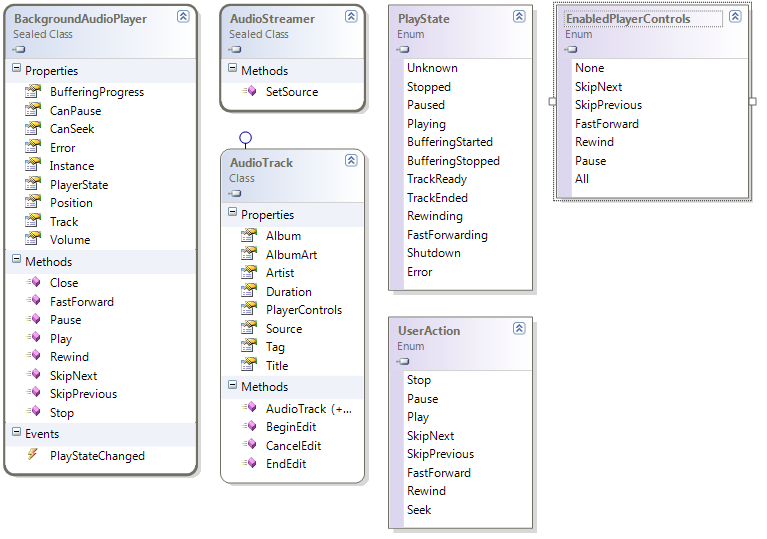This screenshot has width=767, height=539.
Task: Click the CanPause property icon
Action: (x=33, y=110)
